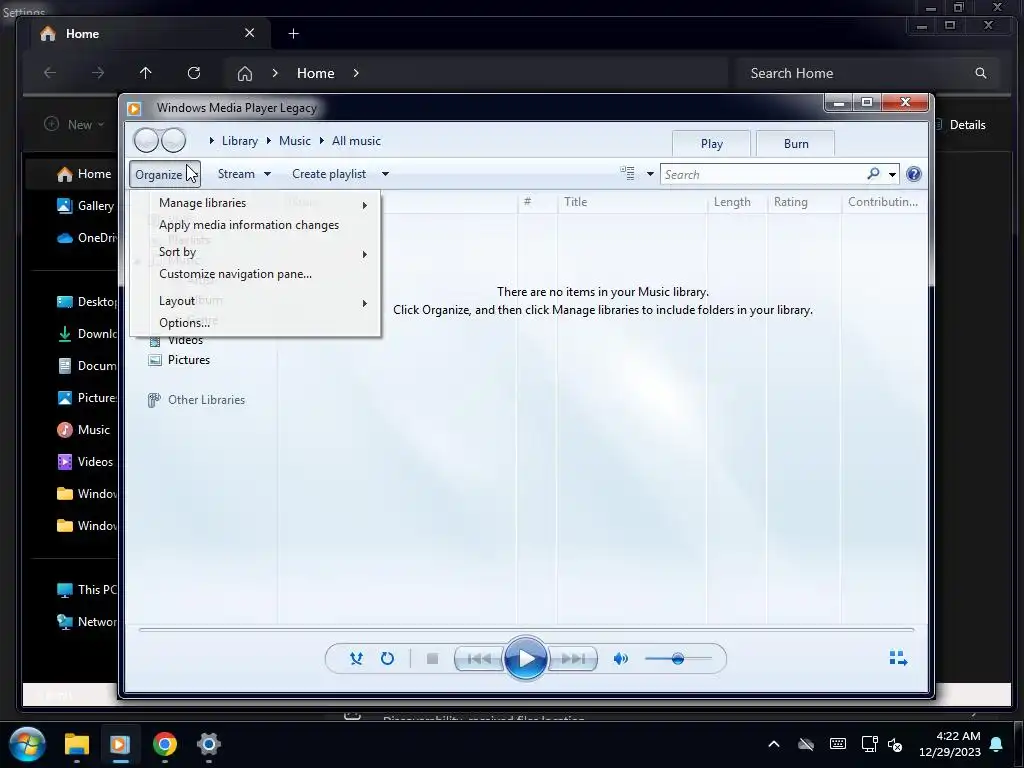Click the home icon in Explorer address bar
The width and height of the screenshot is (1024, 768).
(x=244, y=73)
